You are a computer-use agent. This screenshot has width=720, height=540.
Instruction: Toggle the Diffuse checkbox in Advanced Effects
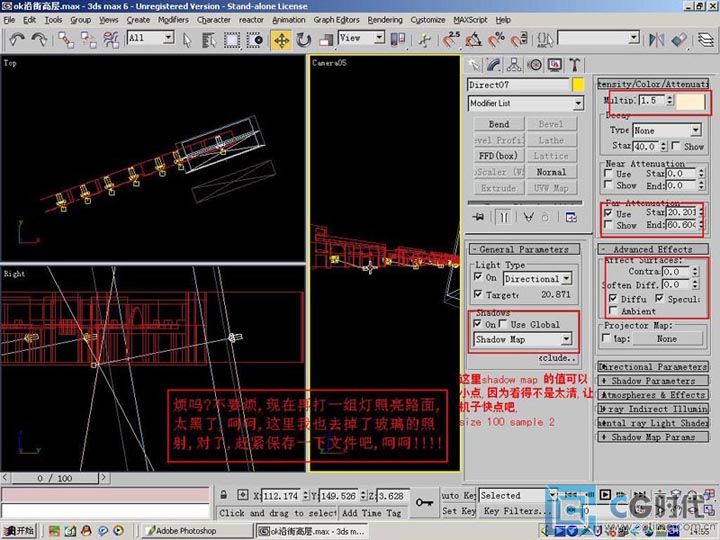pos(613,298)
